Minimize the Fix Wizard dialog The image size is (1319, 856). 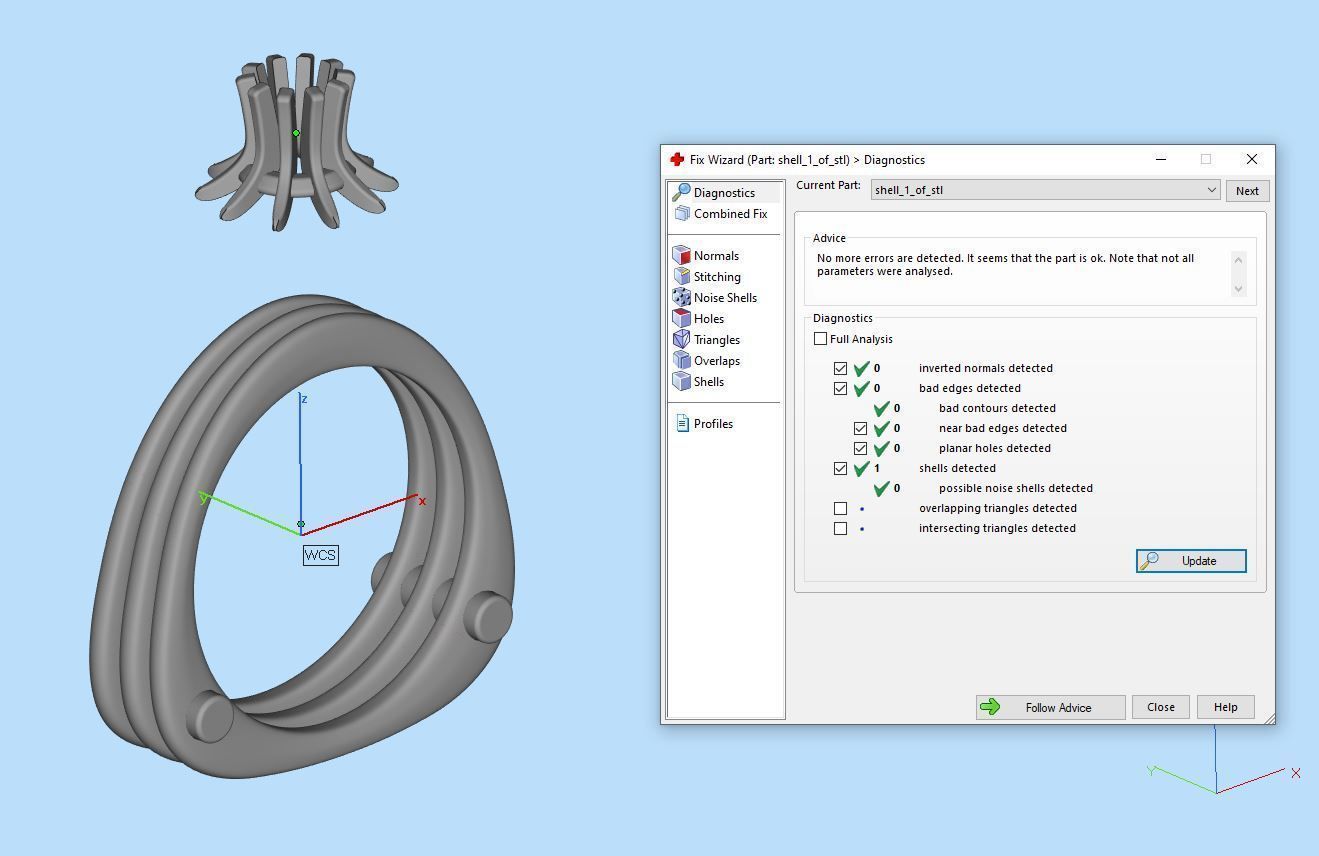(1161, 159)
